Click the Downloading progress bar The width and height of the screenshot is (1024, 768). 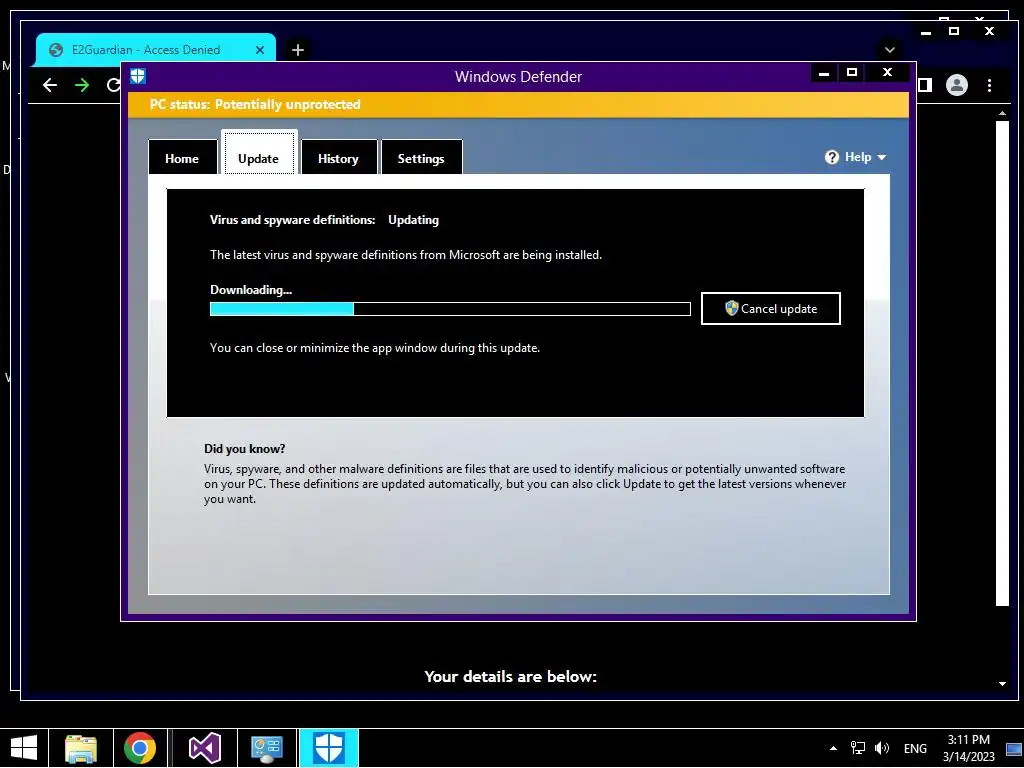[450, 309]
